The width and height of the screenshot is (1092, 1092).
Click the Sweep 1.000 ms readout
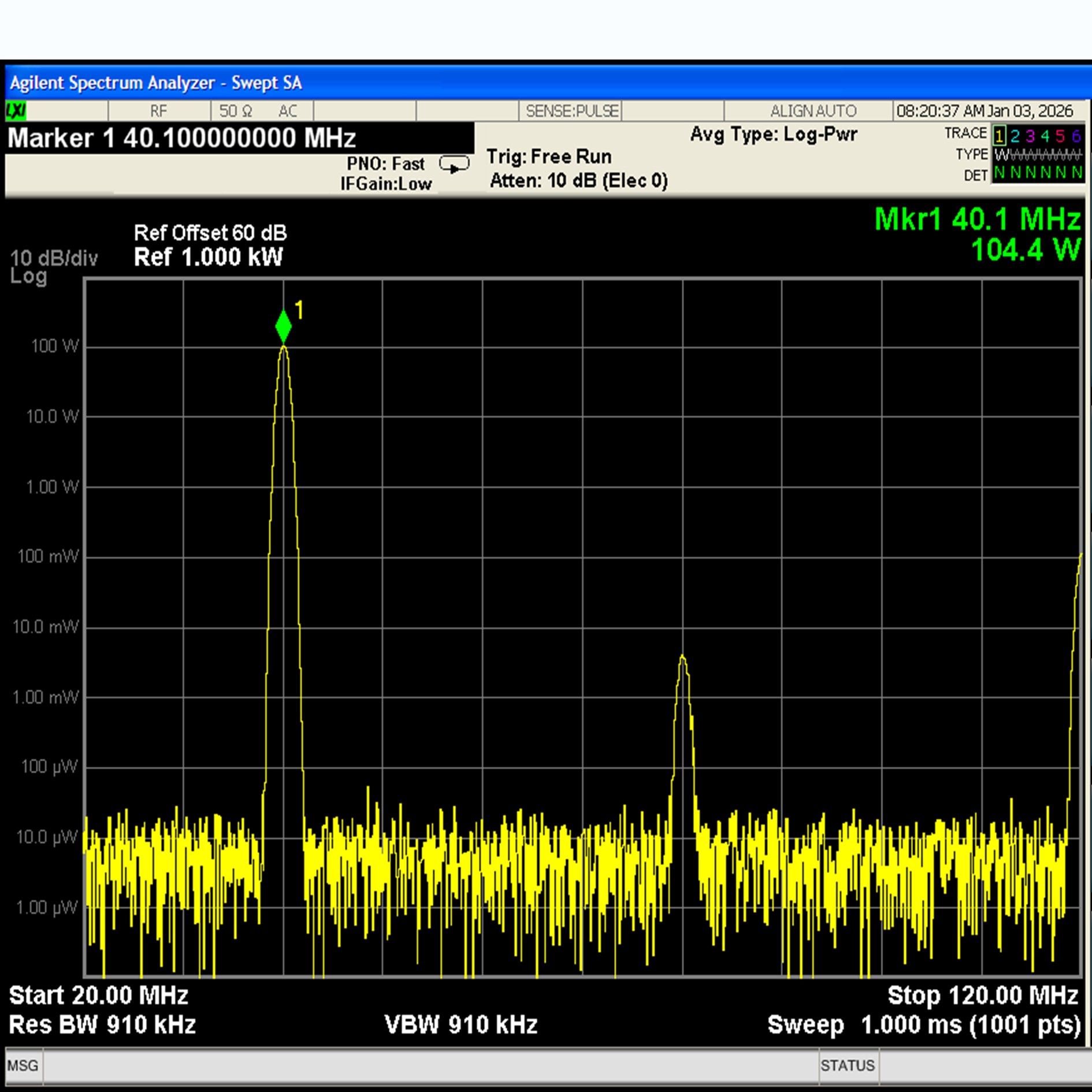[924, 1025]
